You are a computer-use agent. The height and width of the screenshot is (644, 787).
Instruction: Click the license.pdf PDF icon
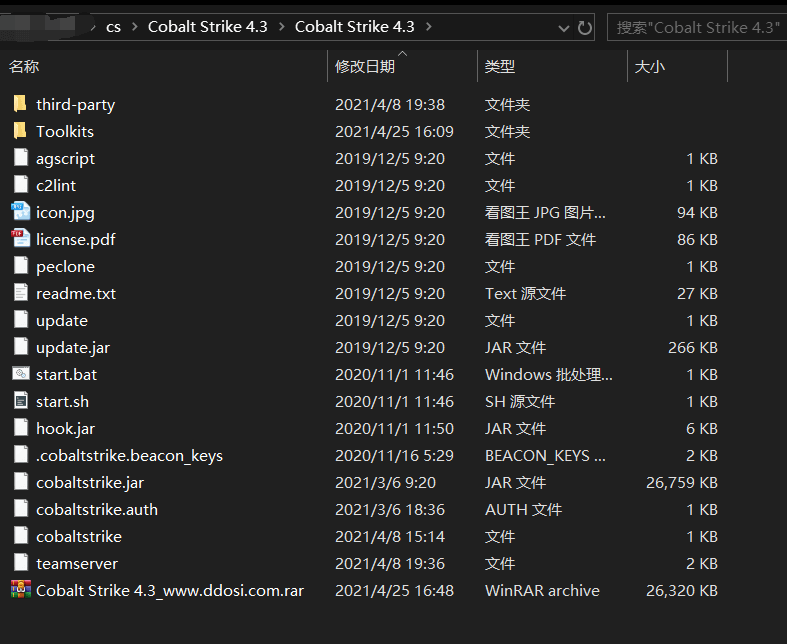(21, 239)
